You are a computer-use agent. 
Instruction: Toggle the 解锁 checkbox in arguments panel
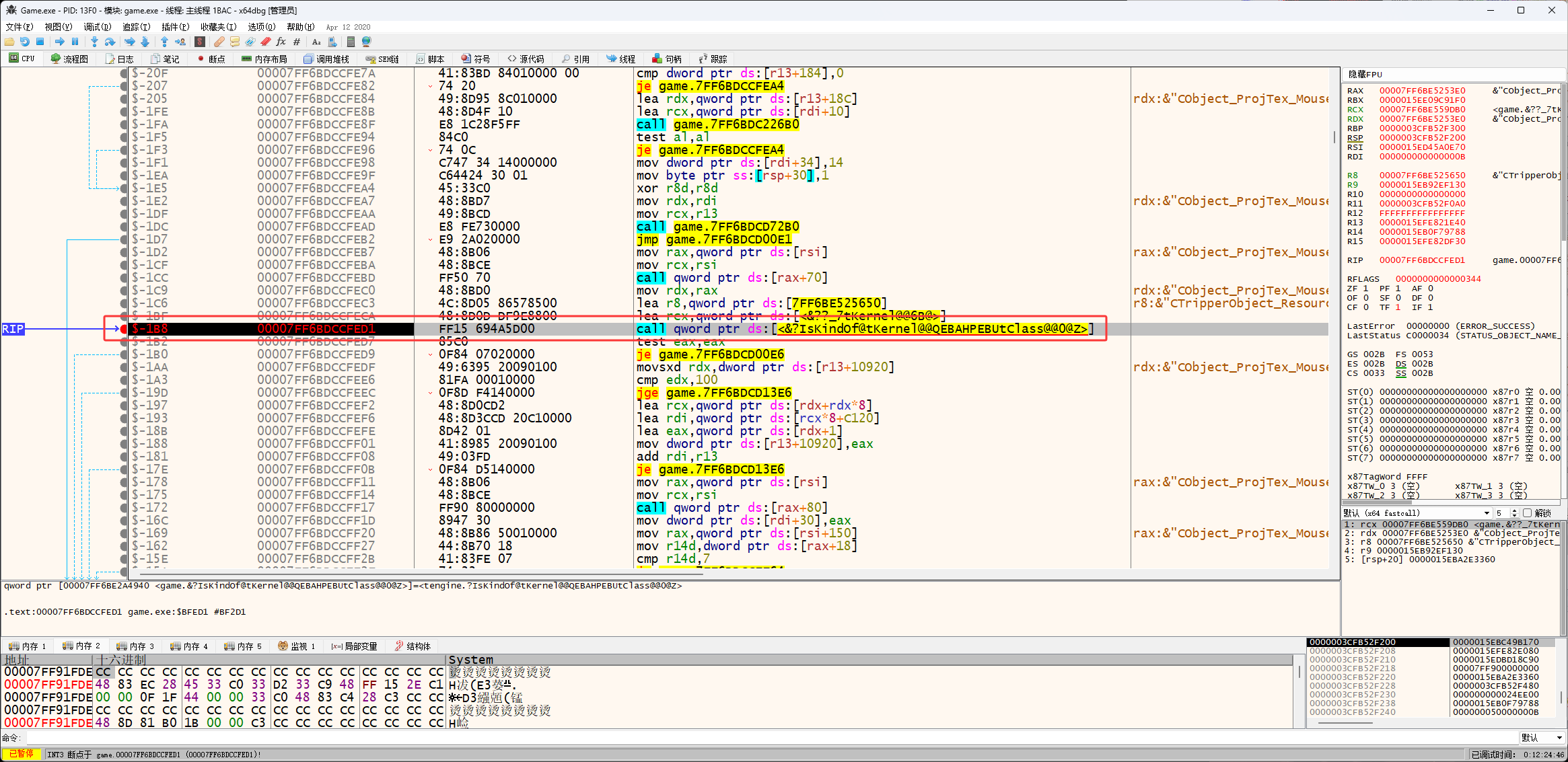pyautogui.click(x=1527, y=513)
